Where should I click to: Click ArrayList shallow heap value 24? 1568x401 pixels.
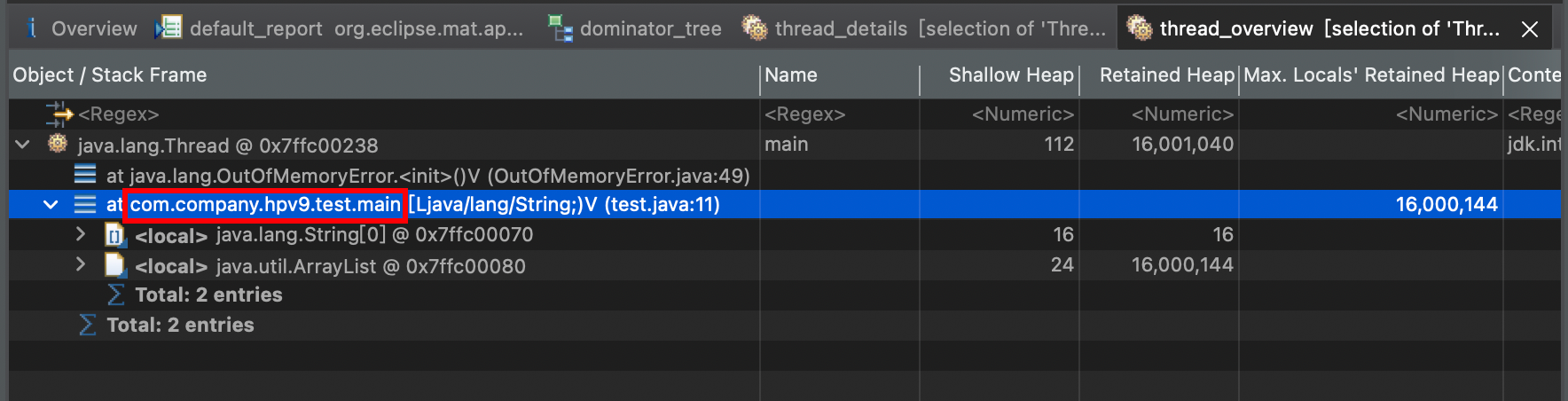1062,265
